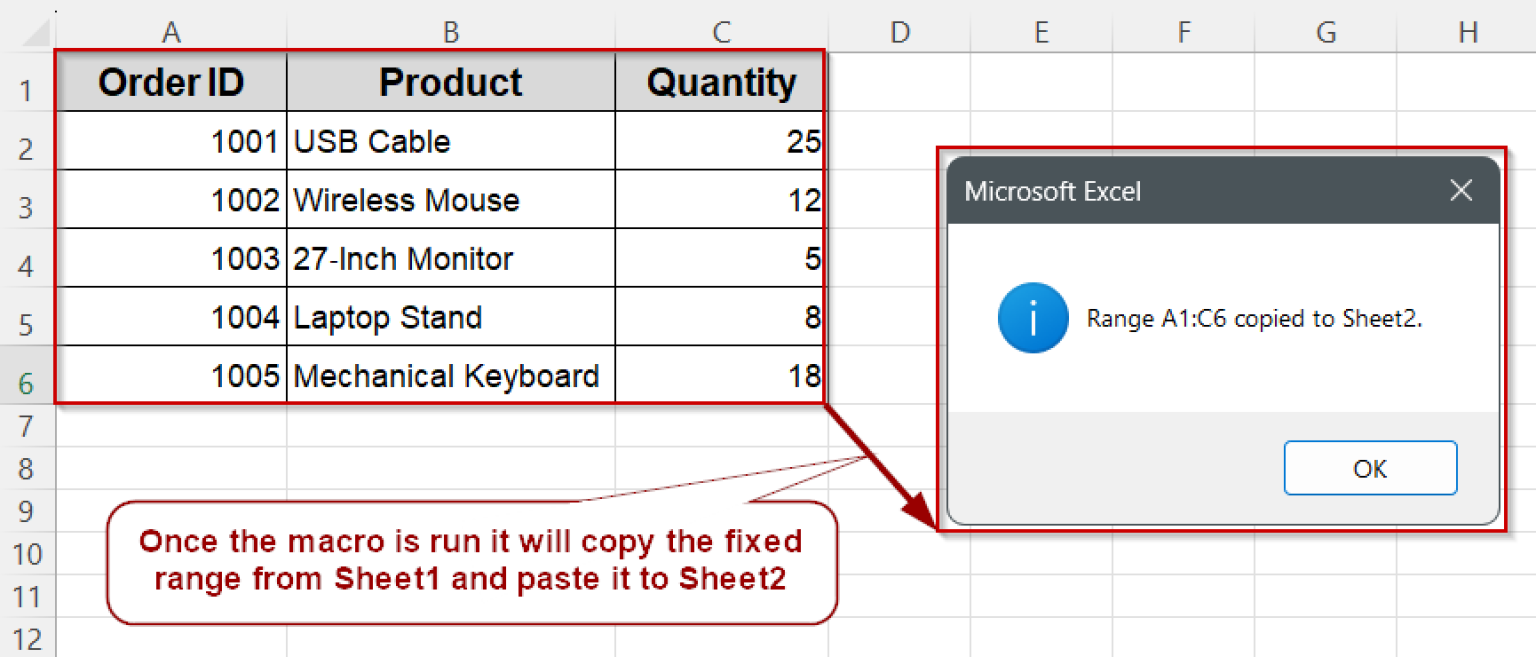
Task: Close the Microsoft Excel message box
Action: (x=1461, y=190)
